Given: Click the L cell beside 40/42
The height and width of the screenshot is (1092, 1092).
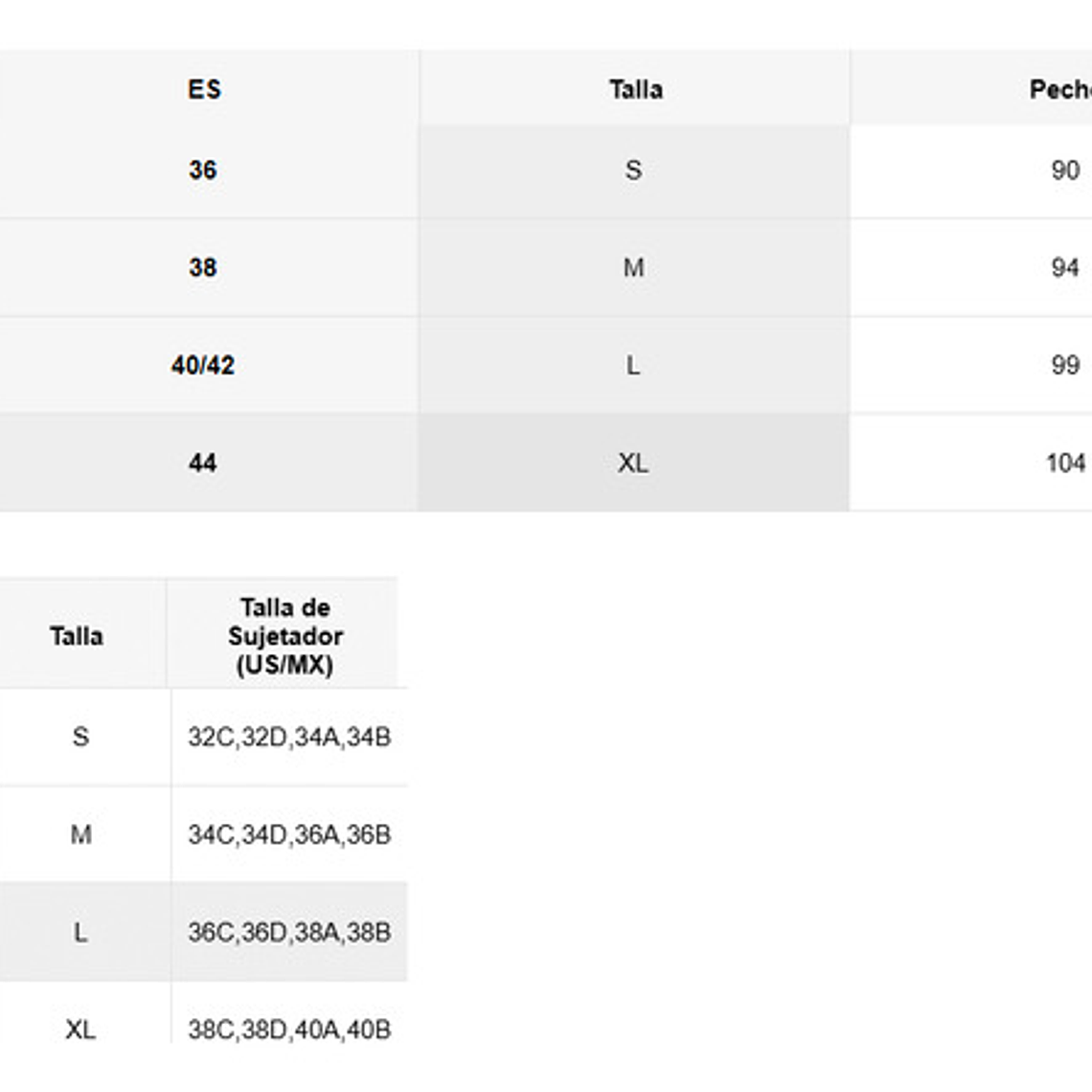Looking at the screenshot, I should (633, 365).
